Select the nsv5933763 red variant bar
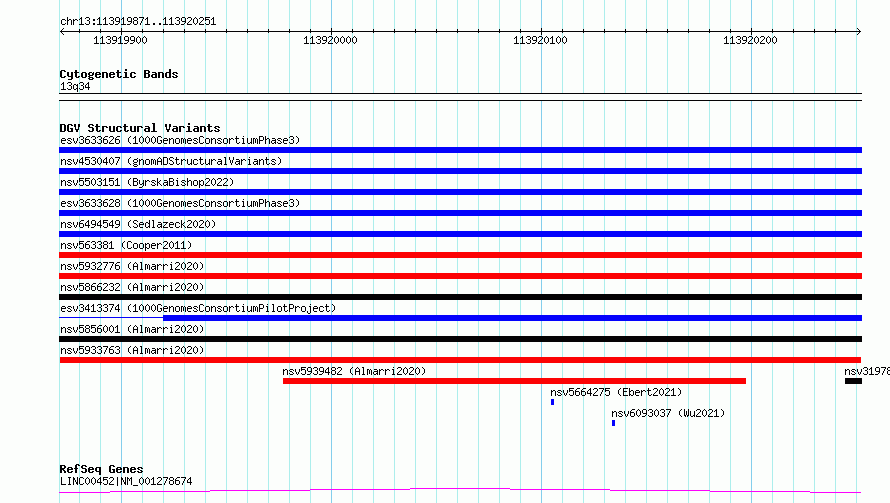This screenshot has height=503, width=890. click(x=460, y=360)
